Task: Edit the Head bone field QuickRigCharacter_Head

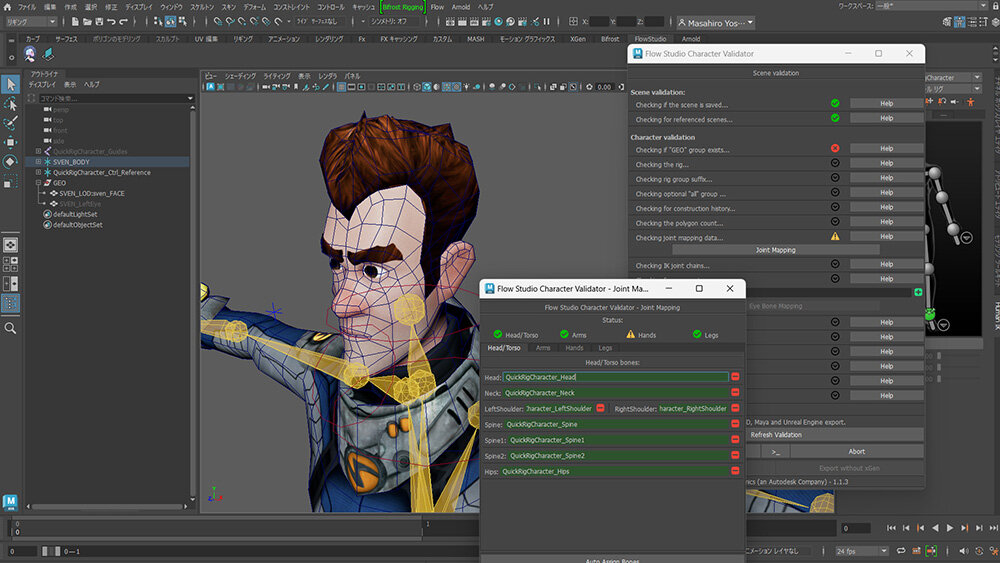Action: (x=615, y=377)
